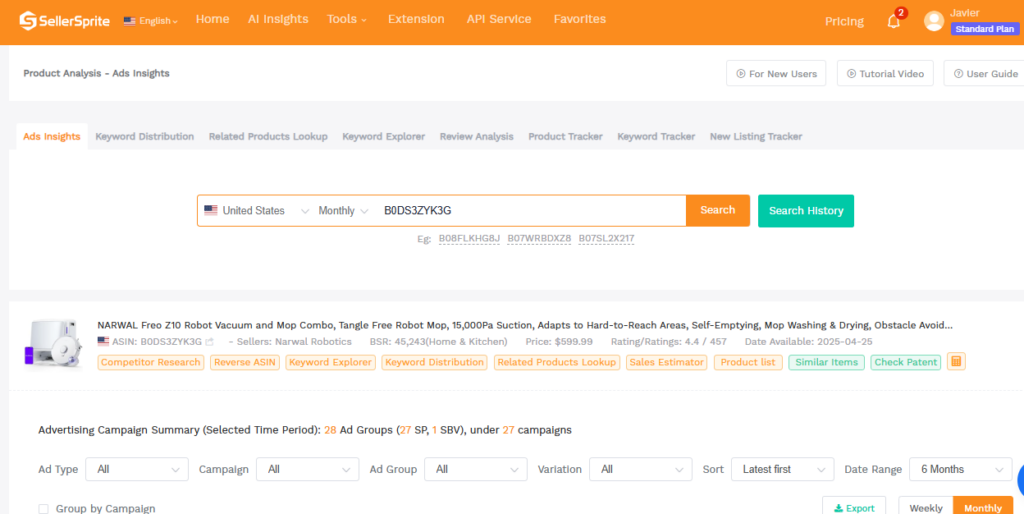Click the SellerSprite logo
This screenshot has height=514, width=1024.
click(65, 20)
